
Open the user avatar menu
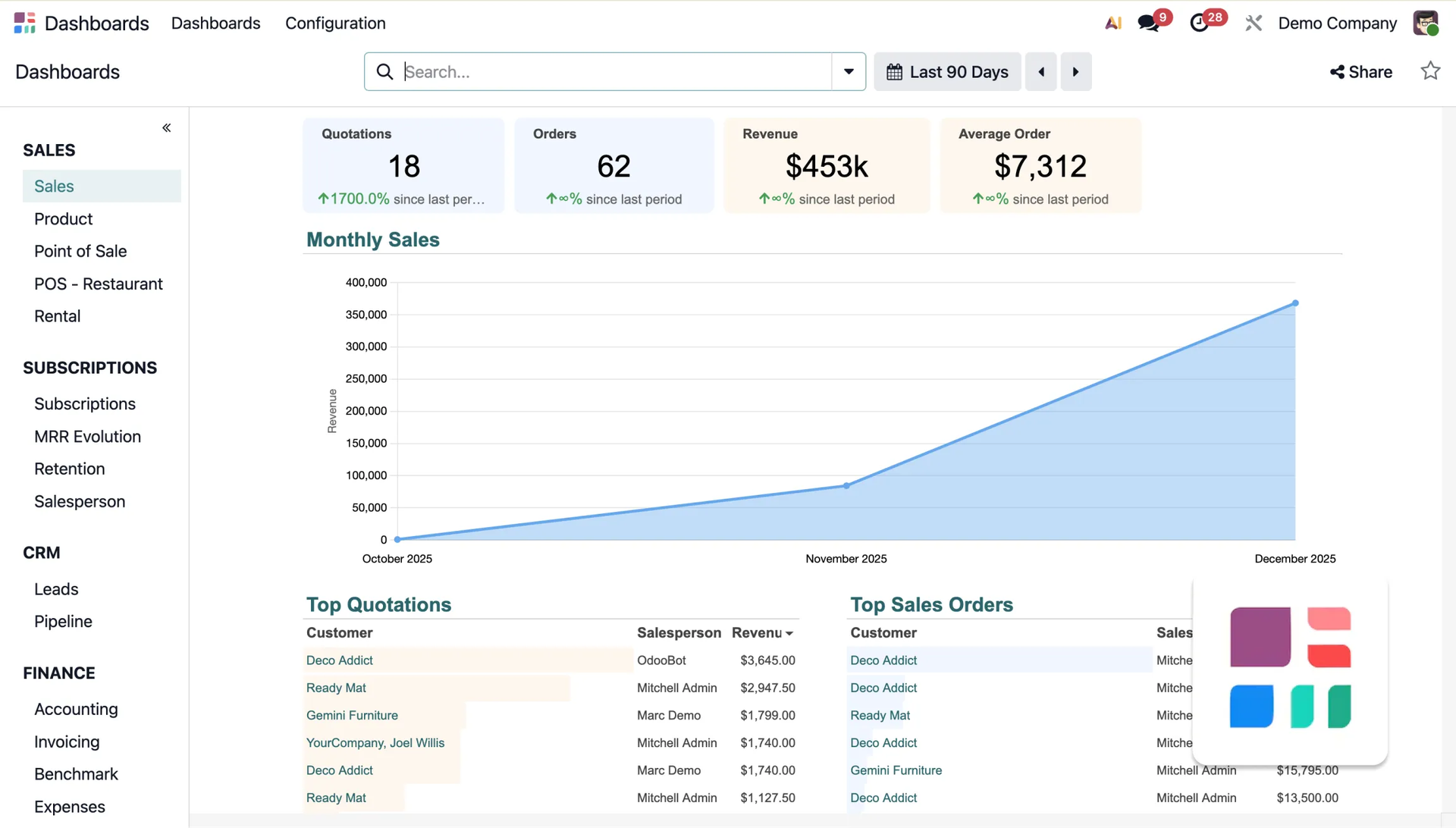1426,24
